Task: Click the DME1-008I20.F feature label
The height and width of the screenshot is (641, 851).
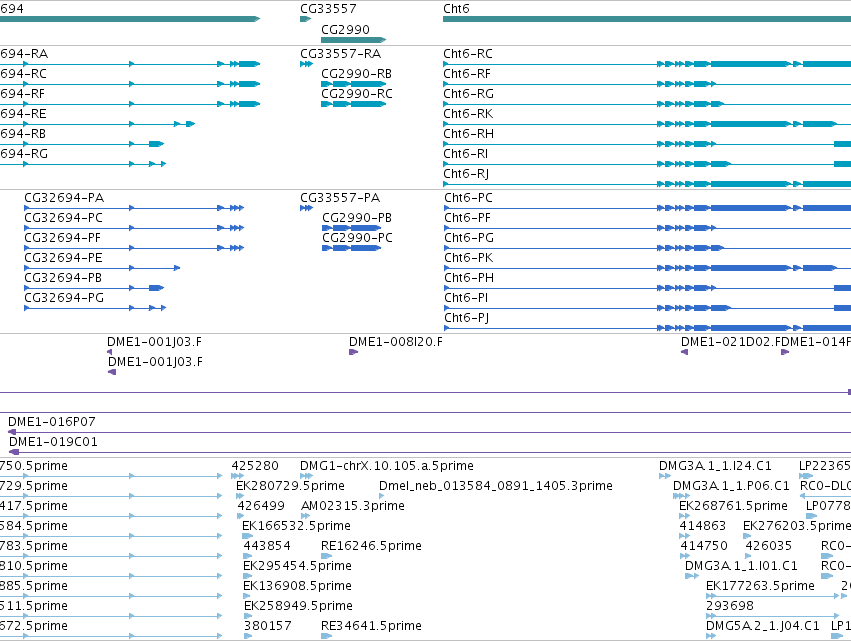Action: point(396,342)
